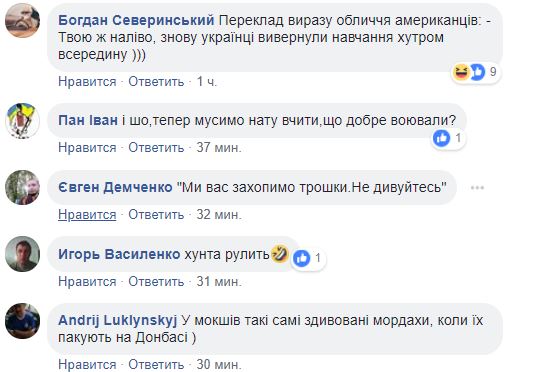
Task: Open Andrij Luklynskyj's profile avatar
Action: pos(22,321)
